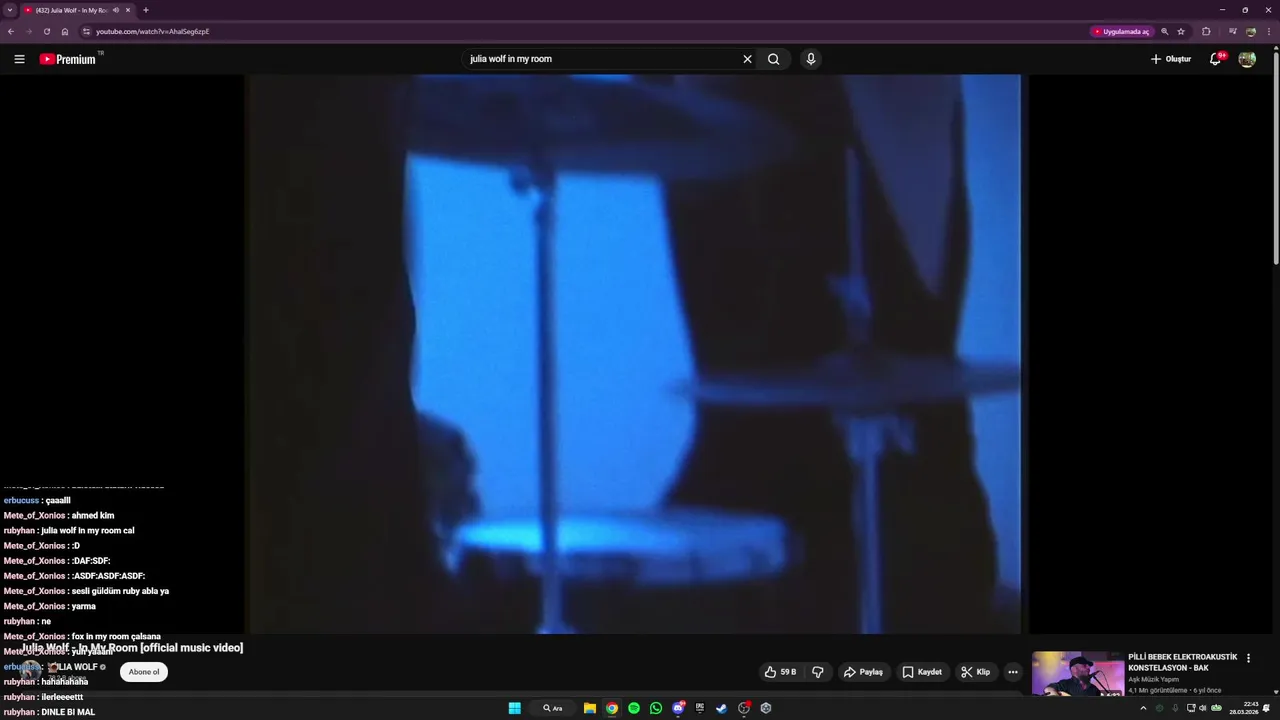Click the youtube.com address bar URL
The image size is (1280, 720).
click(x=152, y=31)
